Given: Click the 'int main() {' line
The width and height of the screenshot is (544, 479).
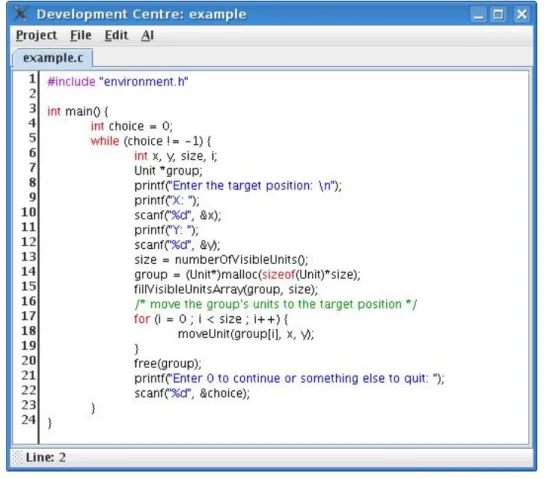Looking at the screenshot, I should 78,111.
